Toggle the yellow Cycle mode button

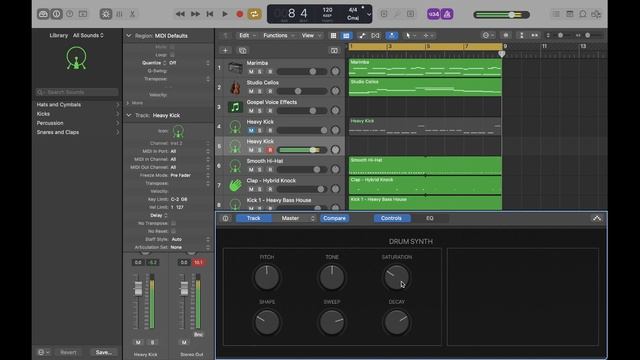coord(254,14)
